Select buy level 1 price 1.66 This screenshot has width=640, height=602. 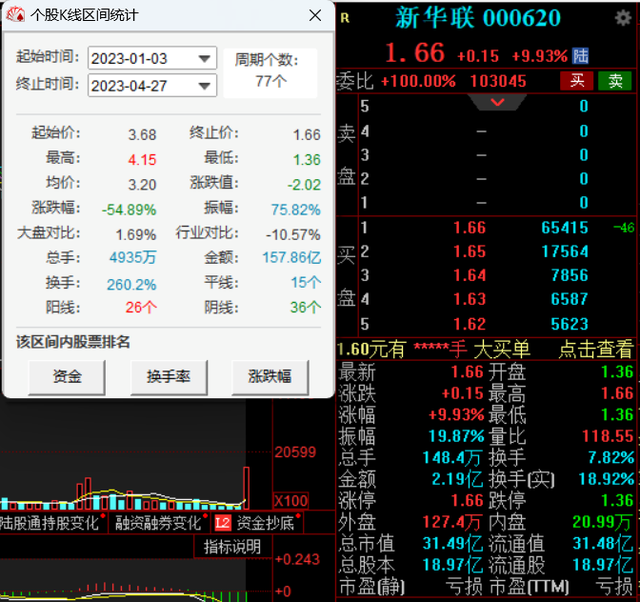pyautogui.click(x=470, y=228)
